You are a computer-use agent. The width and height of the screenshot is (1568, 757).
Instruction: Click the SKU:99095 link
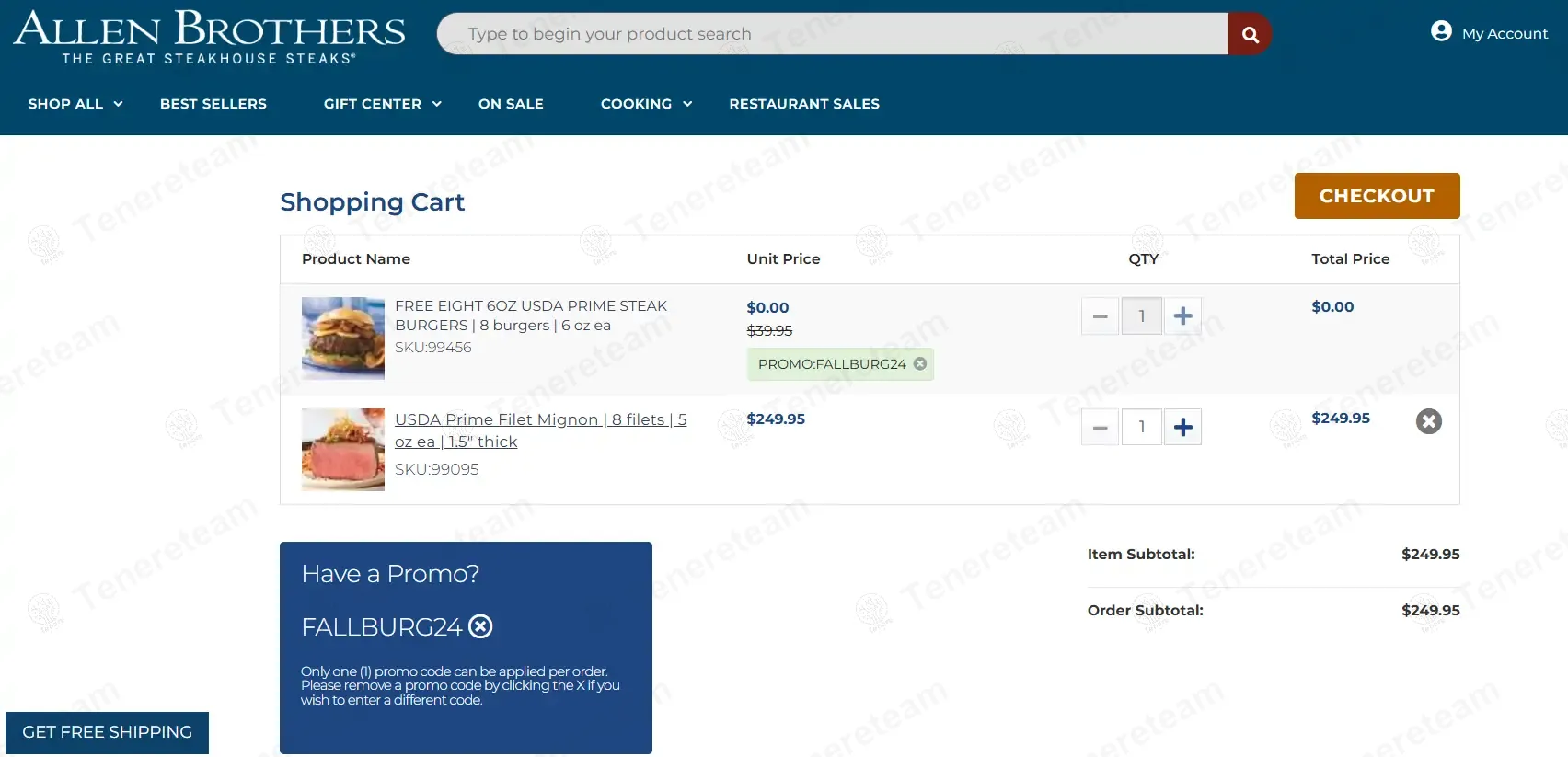click(437, 469)
